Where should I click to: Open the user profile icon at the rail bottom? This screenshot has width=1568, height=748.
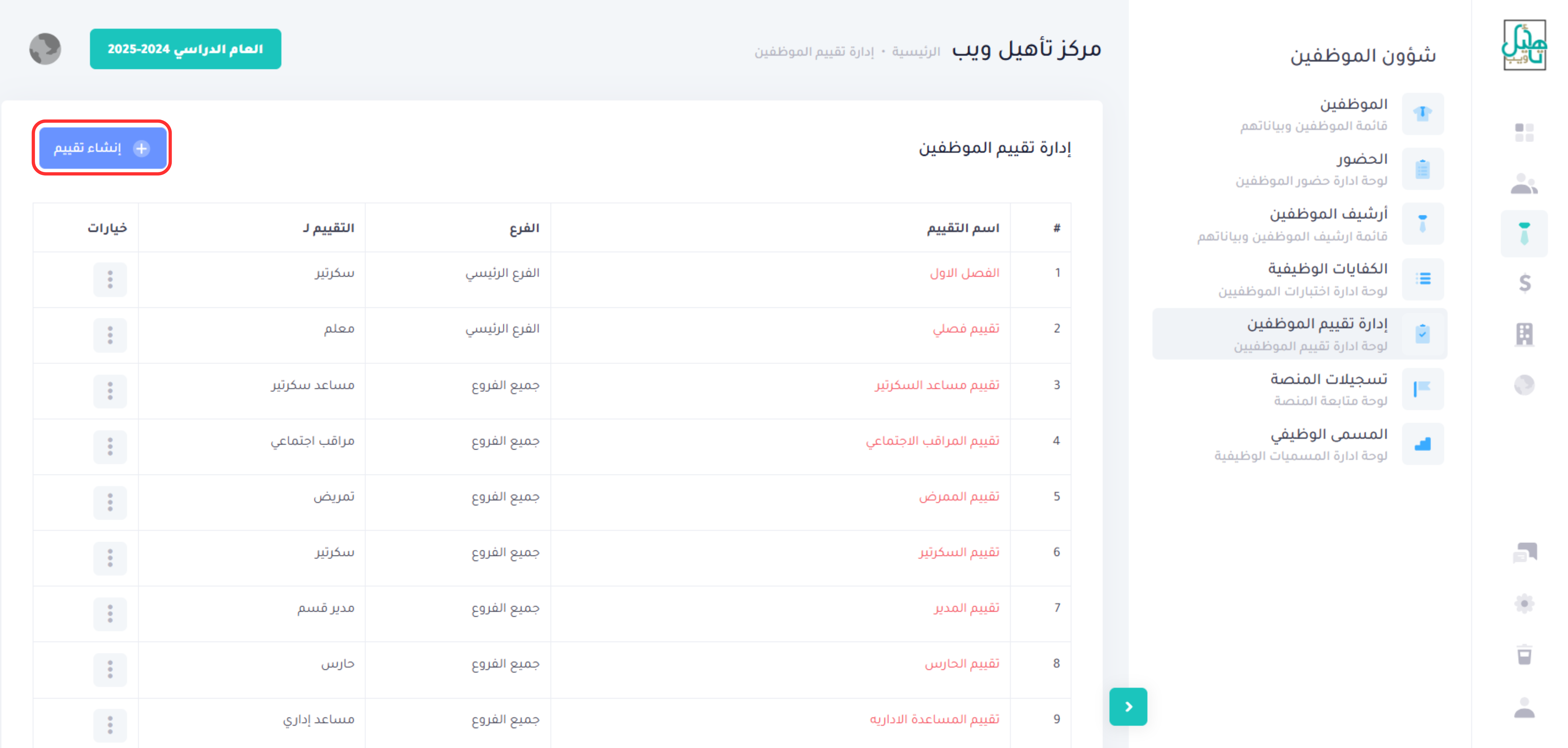point(1524,707)
